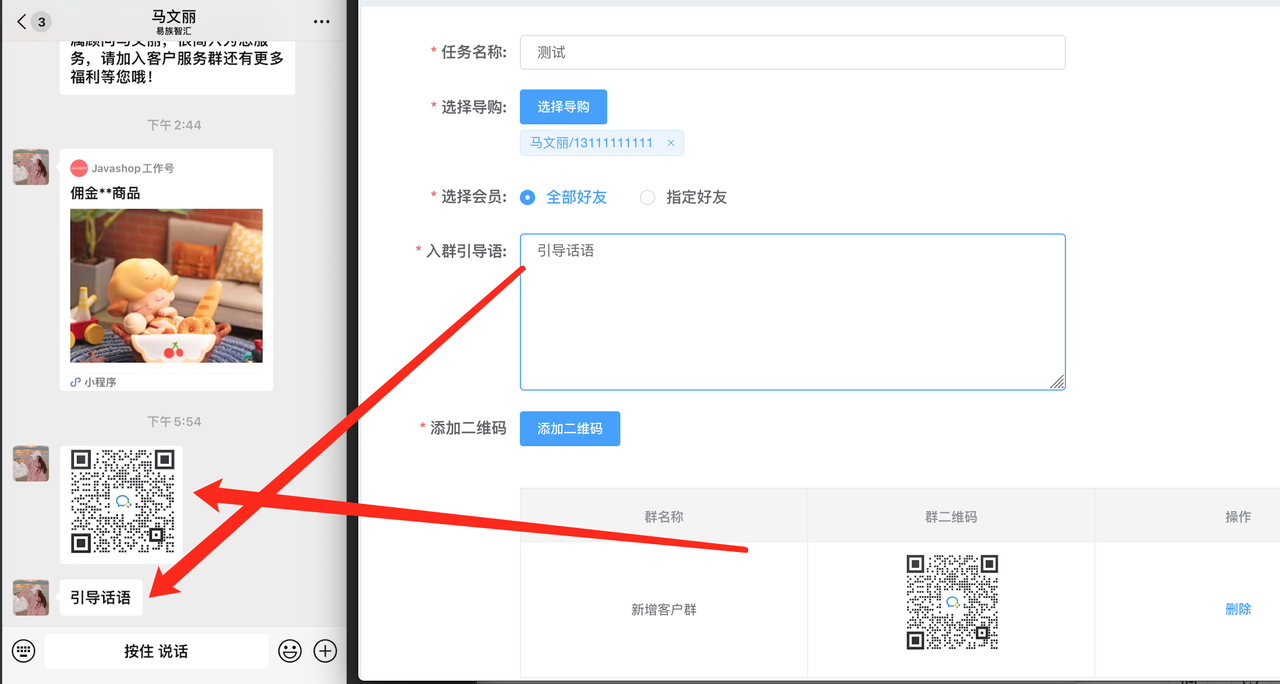Click the 下午 5:54 timestamp in chat
Image resolution: width=1280 pixels, height=684 pixels.
174,421
